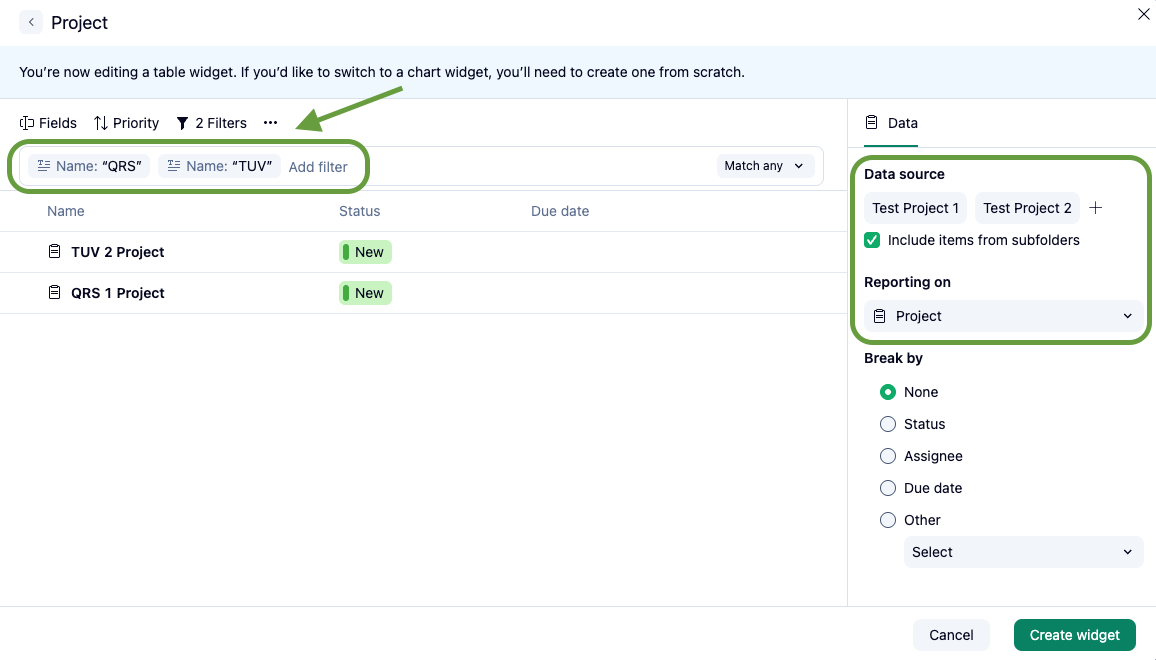The image size is (1156, 660).
Task: Click the QRS 1 Project item icon
Action: 55,293
